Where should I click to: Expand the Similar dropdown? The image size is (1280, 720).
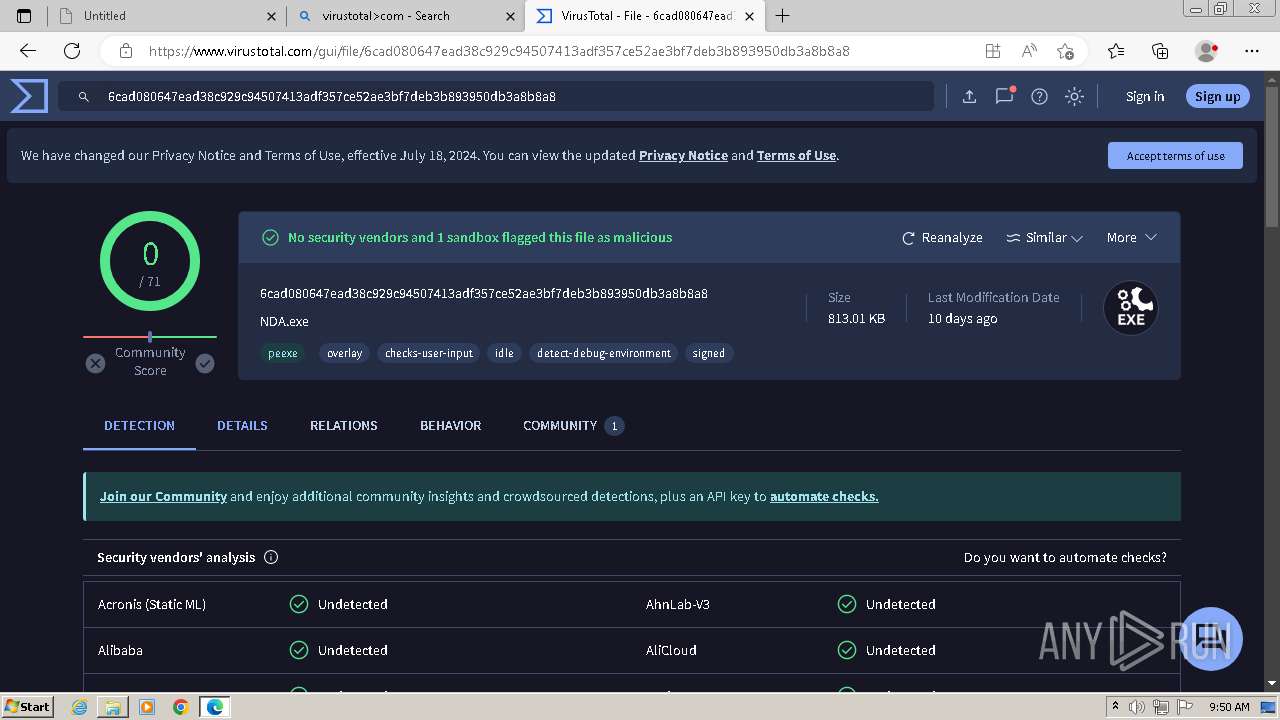pos(1044,238)
